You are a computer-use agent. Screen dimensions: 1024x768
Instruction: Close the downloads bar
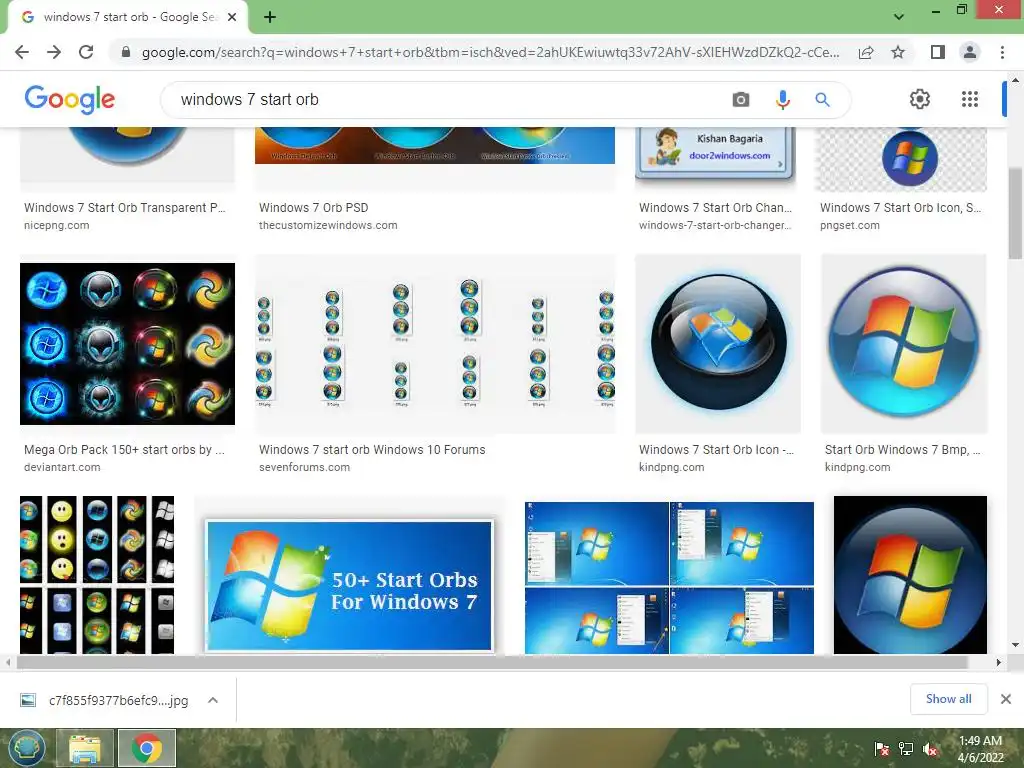coord(1006,699)
